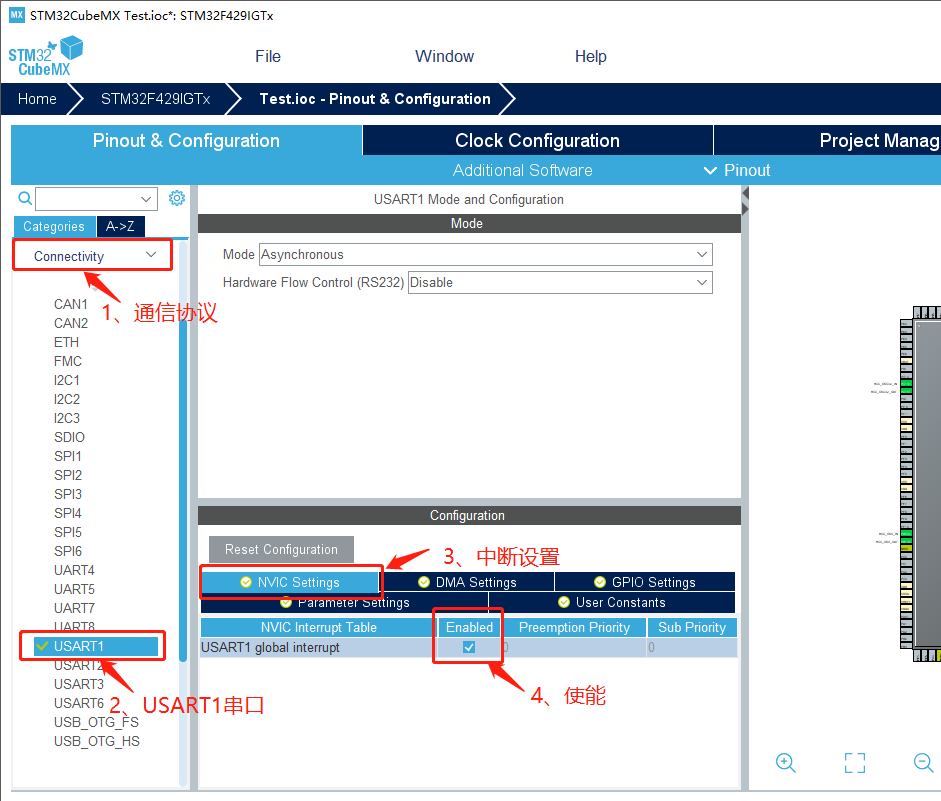Select I2C3 in the peripheral list

point(67,418)
